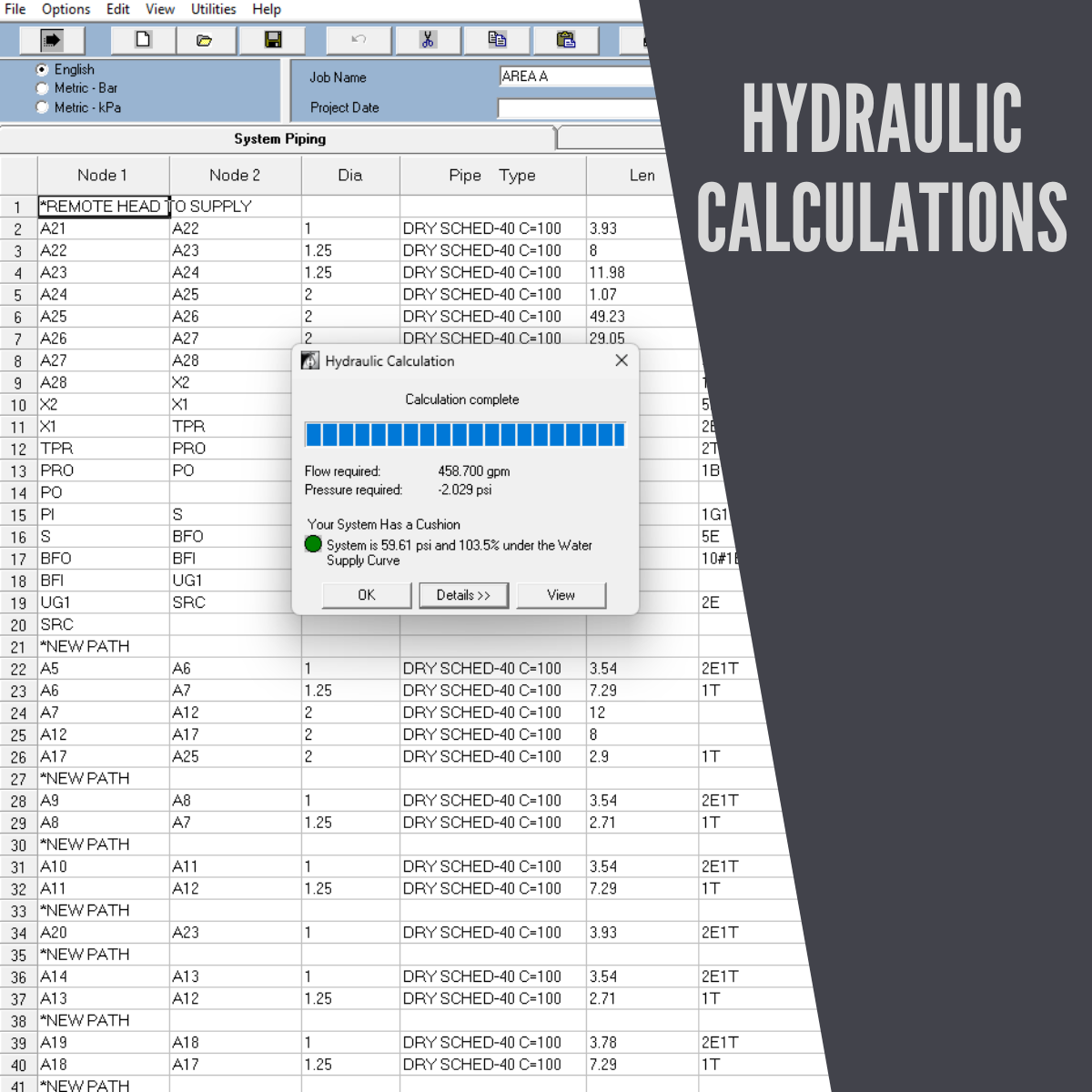The image size is (1092, 1092).
Task: Click the View button in the dialog
Action: click(x=561, y=595)
